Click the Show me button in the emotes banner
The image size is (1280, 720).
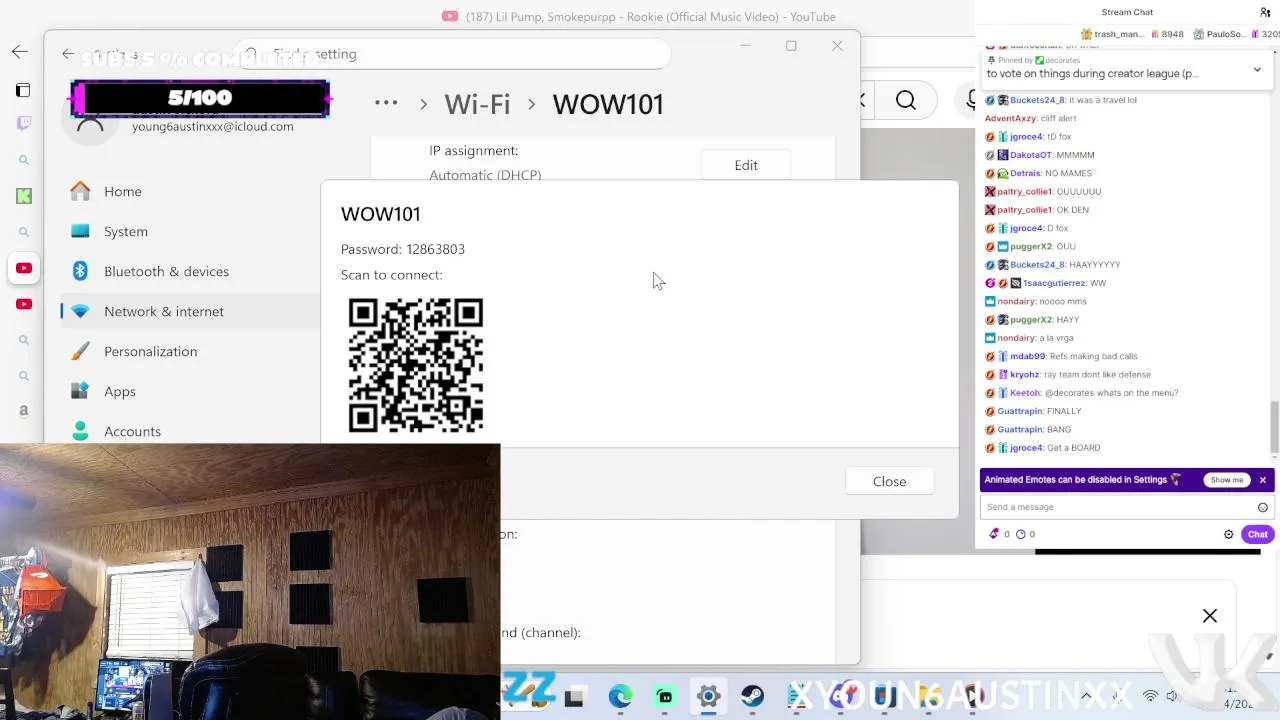pyautogui.click(x=1227, y=480)
